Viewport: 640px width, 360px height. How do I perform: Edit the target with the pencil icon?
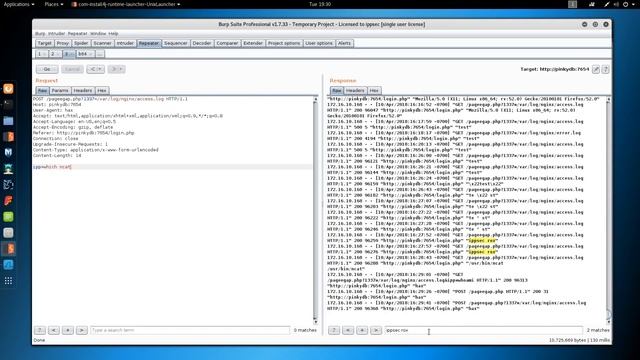596,69
